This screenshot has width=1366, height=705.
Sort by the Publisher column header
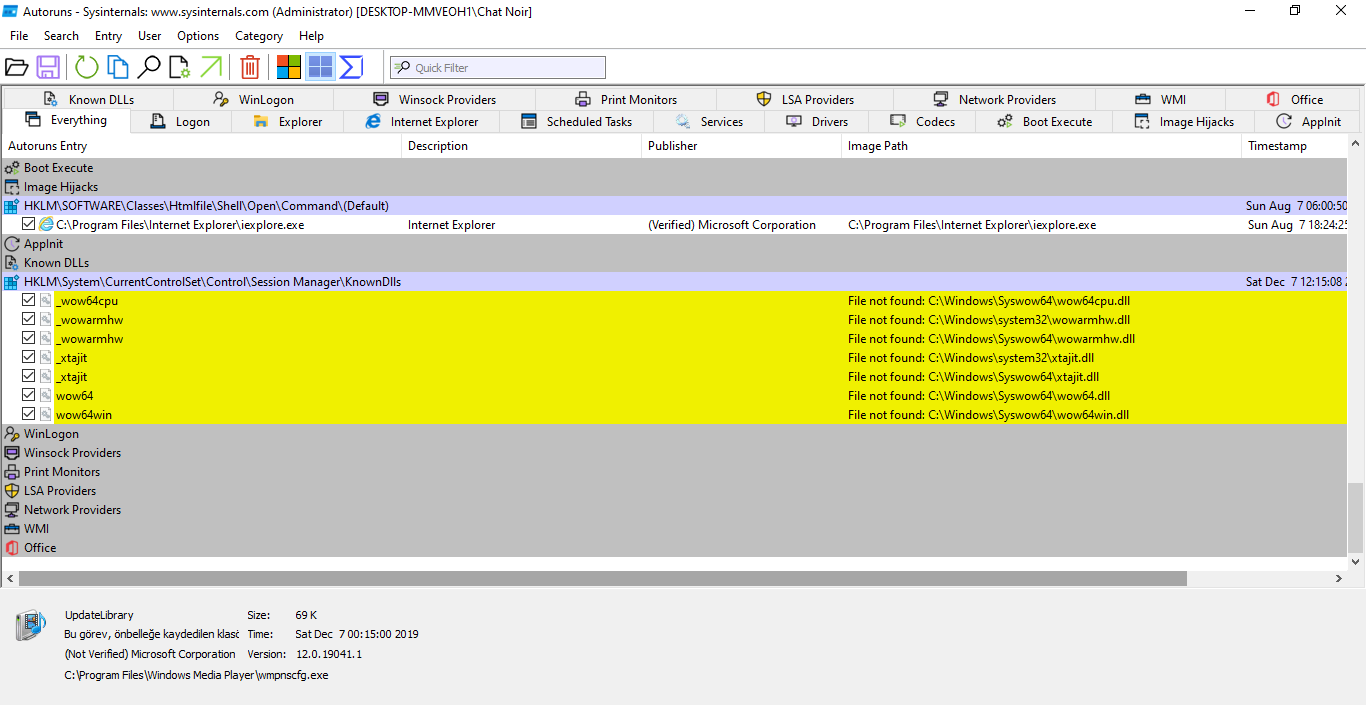742,146
